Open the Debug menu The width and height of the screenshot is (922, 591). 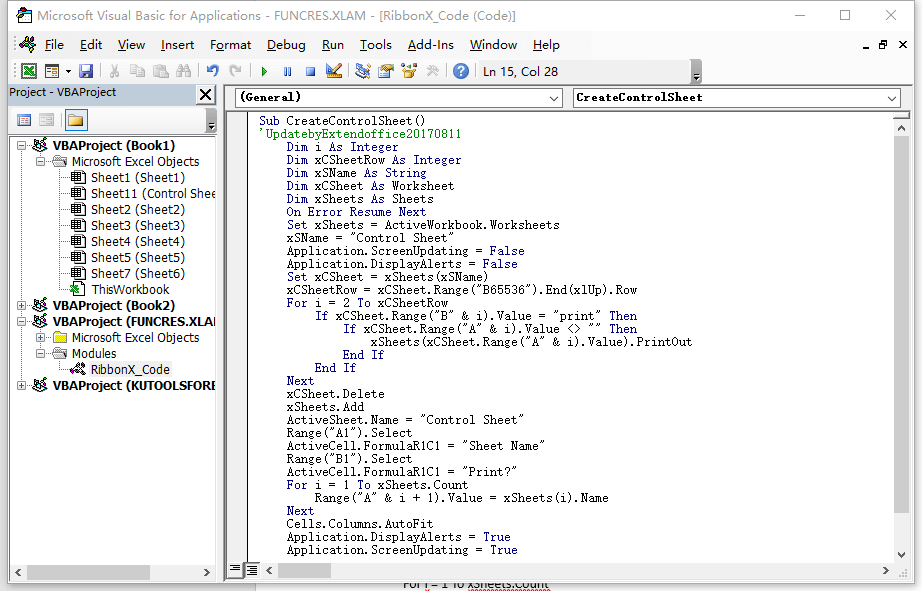point(286,45)
